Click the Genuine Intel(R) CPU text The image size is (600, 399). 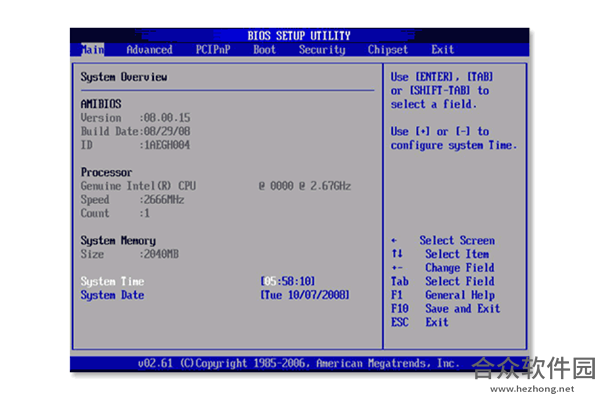point(138,186)
